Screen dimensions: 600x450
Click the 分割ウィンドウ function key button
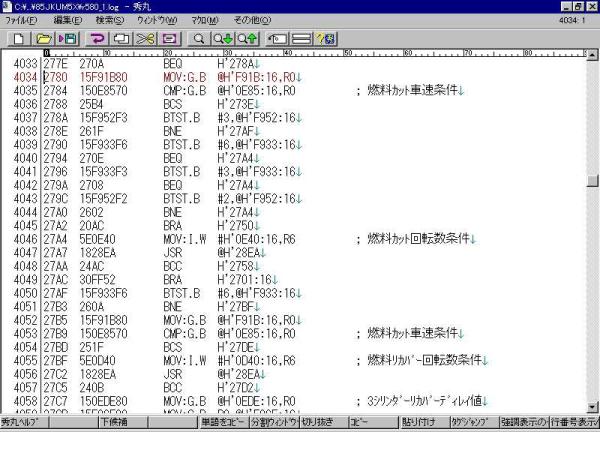pyautogui.click(x=274, y=422)
